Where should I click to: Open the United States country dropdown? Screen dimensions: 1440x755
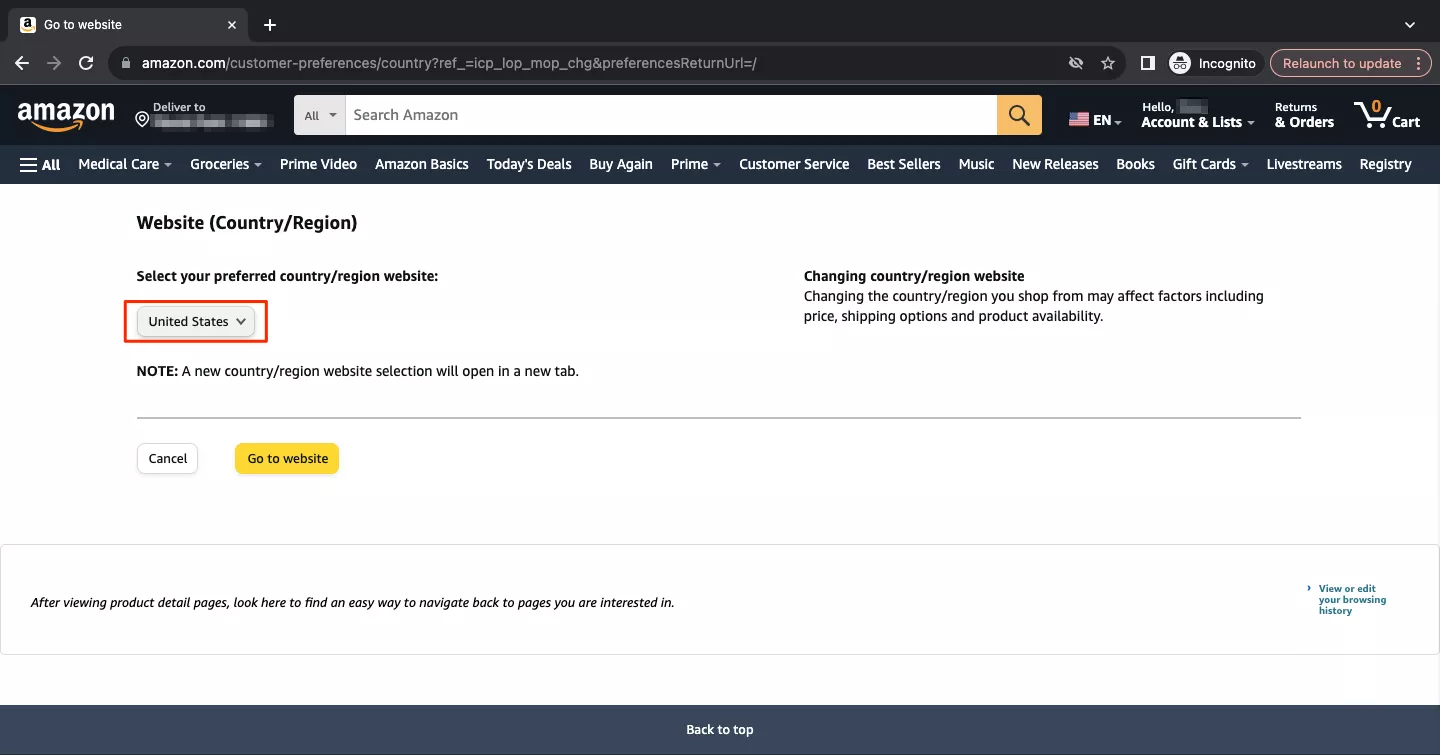pos(196,321)
